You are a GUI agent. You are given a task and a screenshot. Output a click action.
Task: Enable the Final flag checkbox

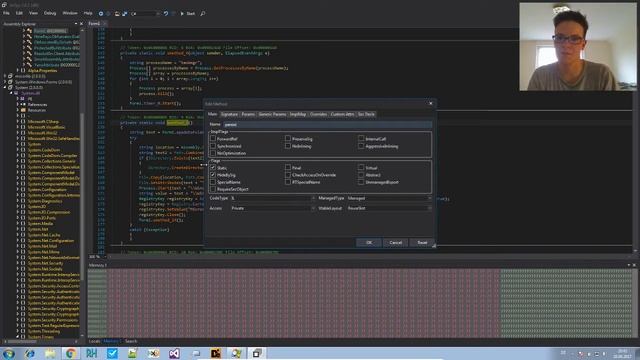[288, 168]
